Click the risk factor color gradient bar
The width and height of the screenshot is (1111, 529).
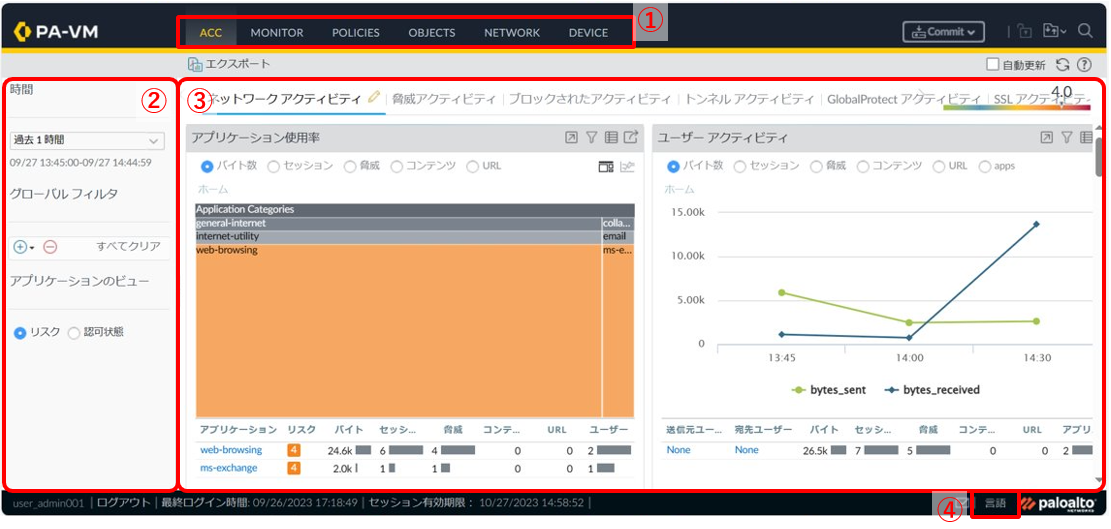point(1018,106)
